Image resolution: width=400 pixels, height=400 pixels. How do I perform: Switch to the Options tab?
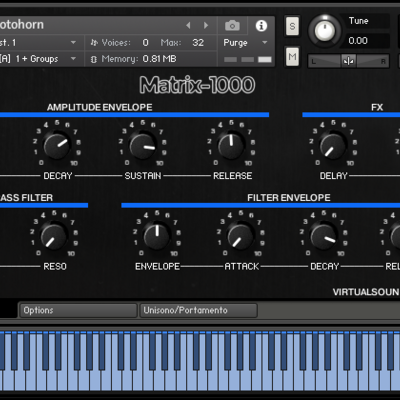click(78, 310)
